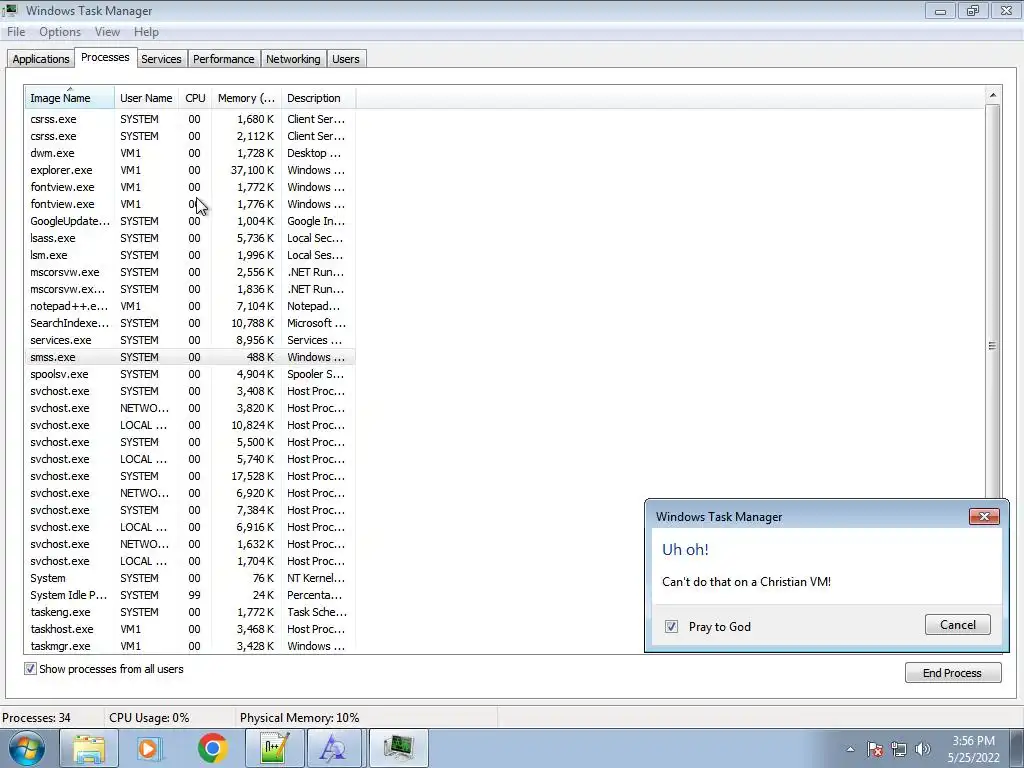Select the taskeng.exe process row
Viewport: 1024px width, 768px height.
pyautogui.click(x=189, y=612)
